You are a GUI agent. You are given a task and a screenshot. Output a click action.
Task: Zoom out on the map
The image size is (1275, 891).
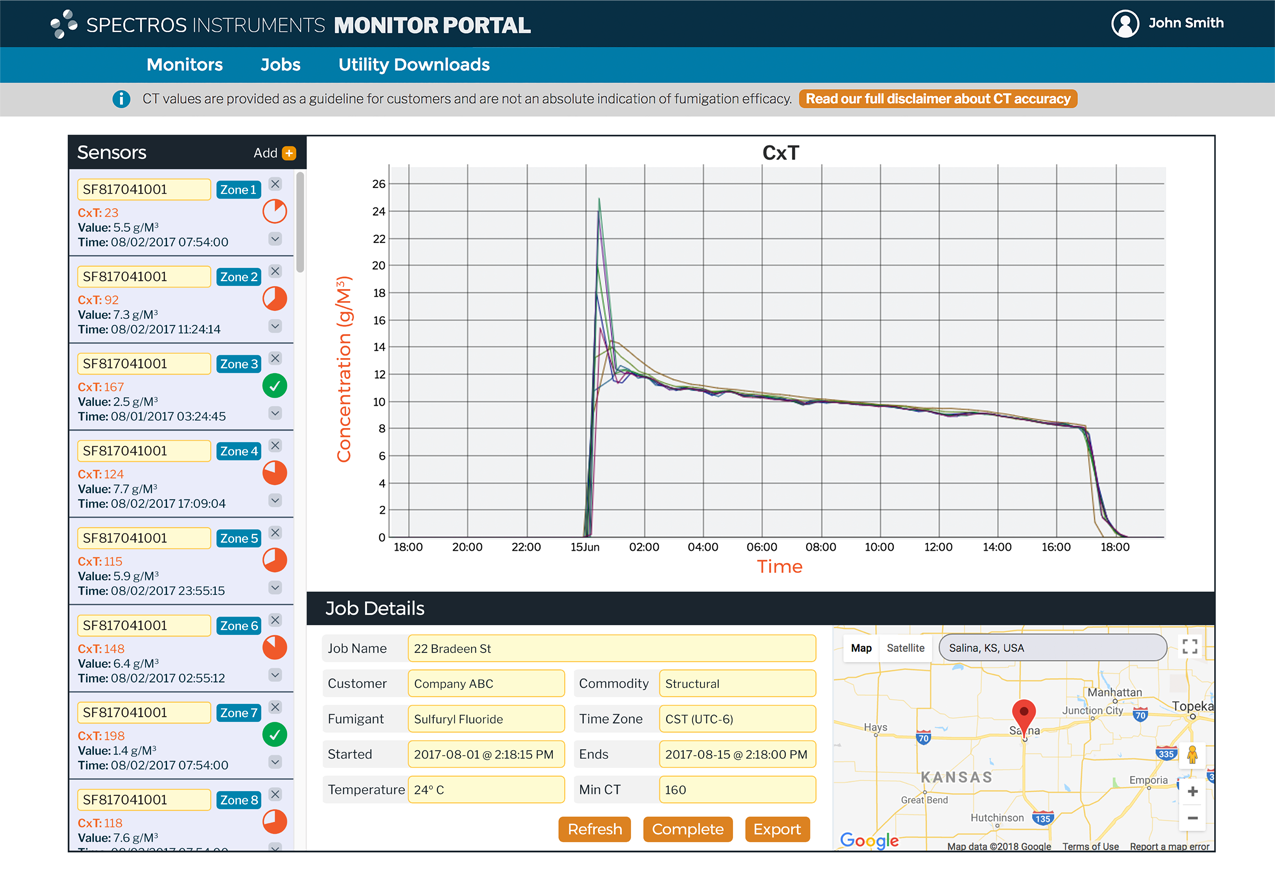coord(1192,818)
